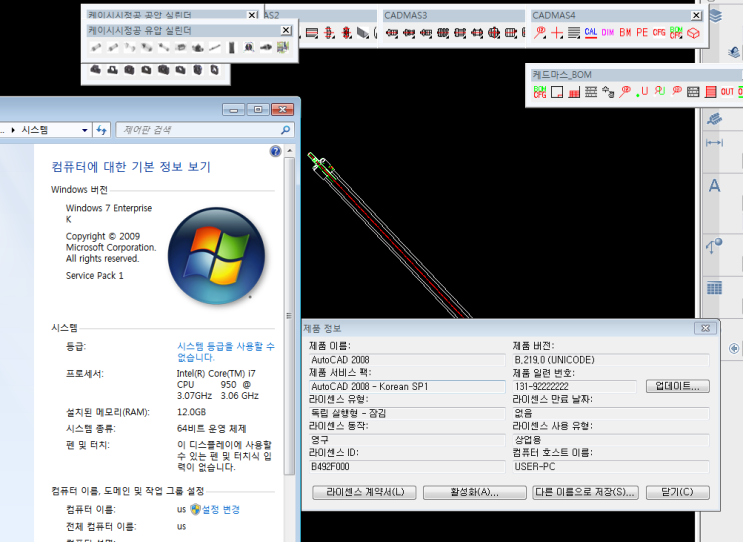743x542 pixels.
Task: Click the 'B.219.0 (UNICODE)' version value
Action: pyautogui.click(x=554, y=360)
